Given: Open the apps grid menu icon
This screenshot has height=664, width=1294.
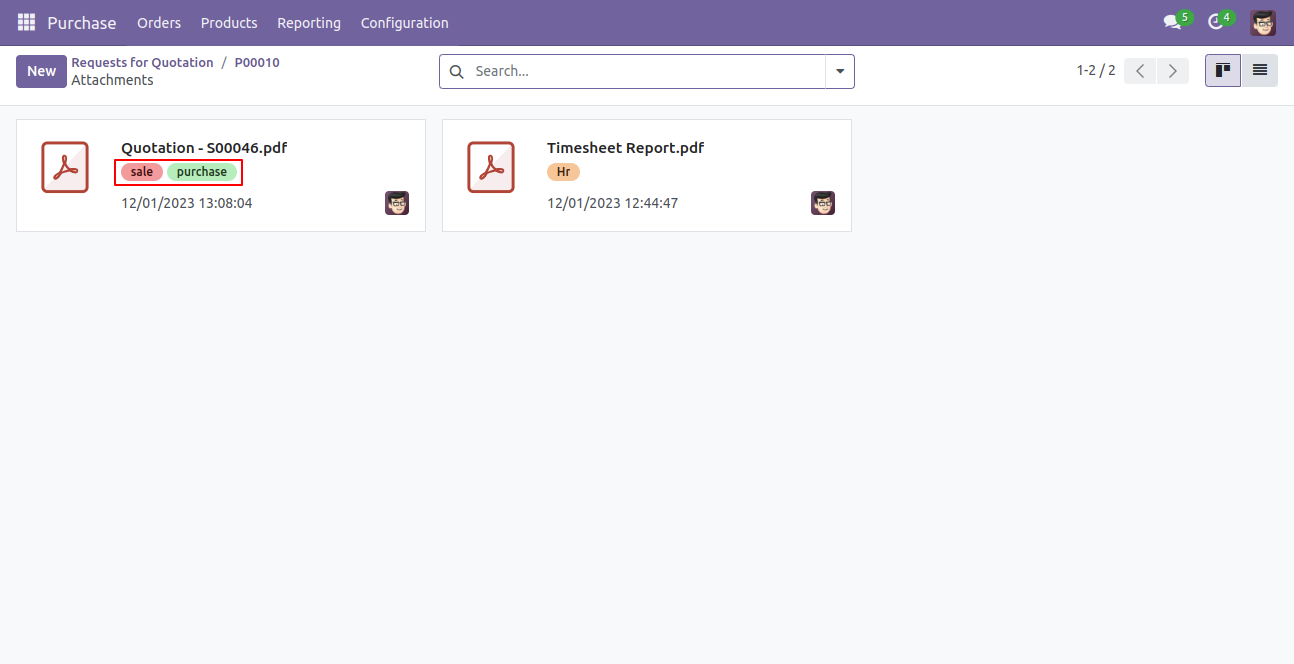Looking at the screenshot, I should point(26,22).
